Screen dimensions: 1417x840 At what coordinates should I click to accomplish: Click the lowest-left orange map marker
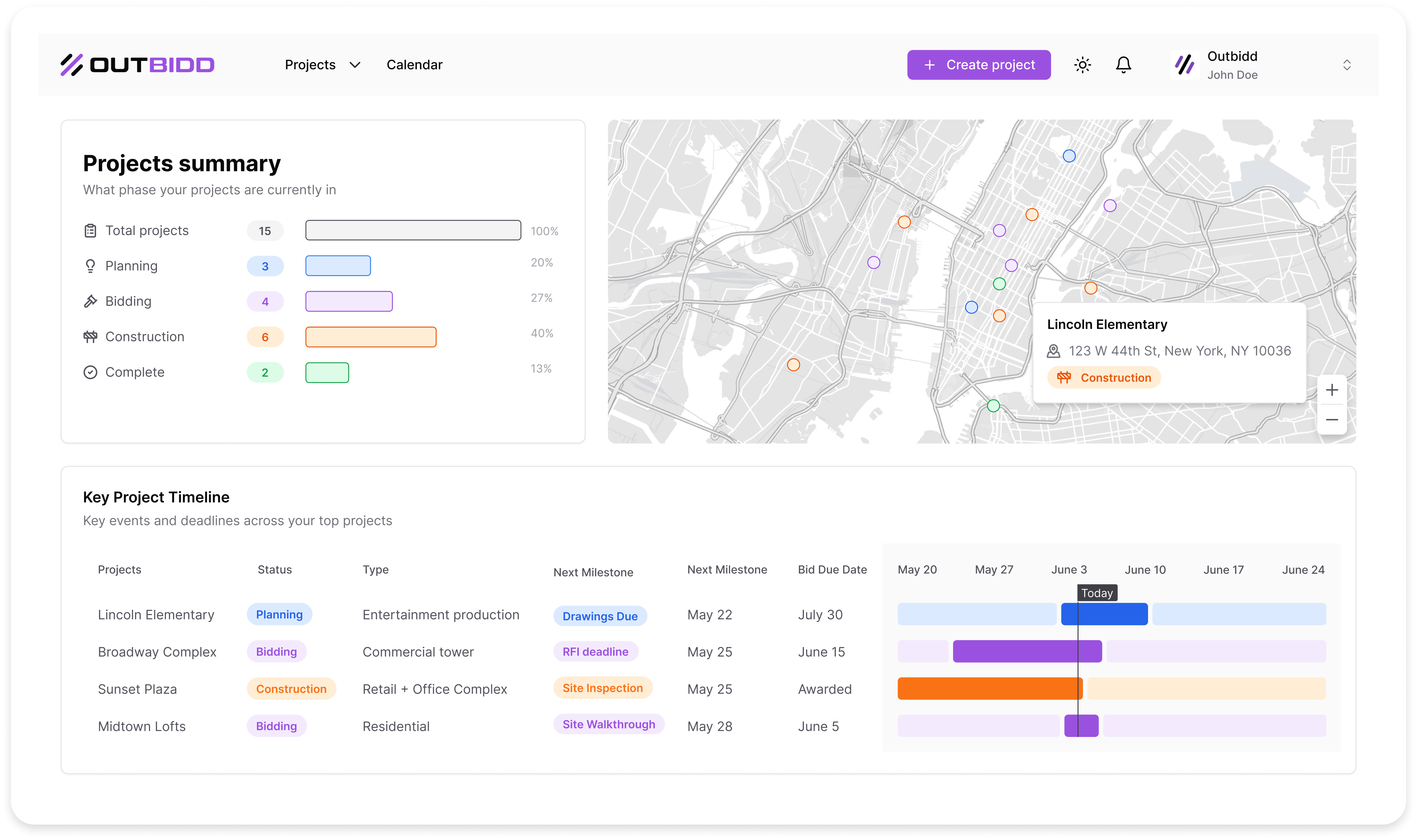click(794, 365)
